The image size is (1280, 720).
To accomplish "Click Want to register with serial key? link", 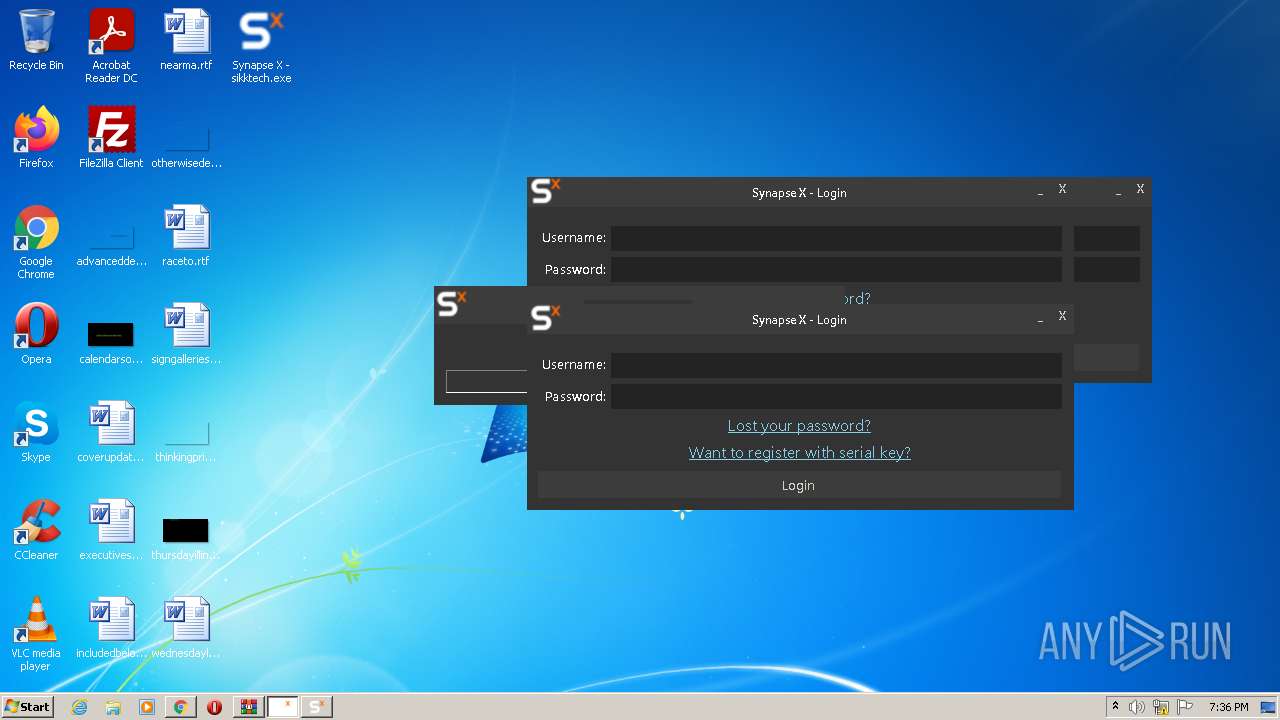I will click(799, 452).
